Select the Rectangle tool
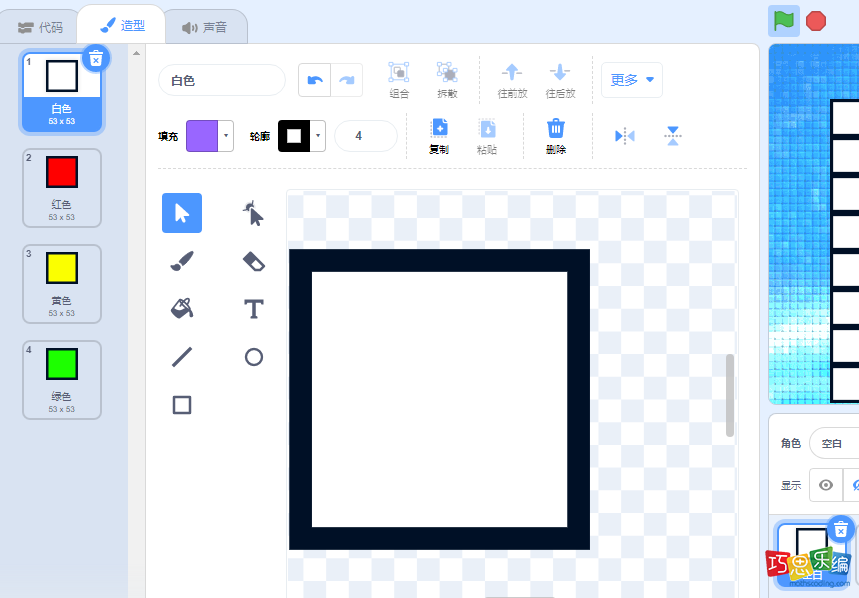Screen dimensions: 859x598 pyautogui.click(x=182, y=405)
